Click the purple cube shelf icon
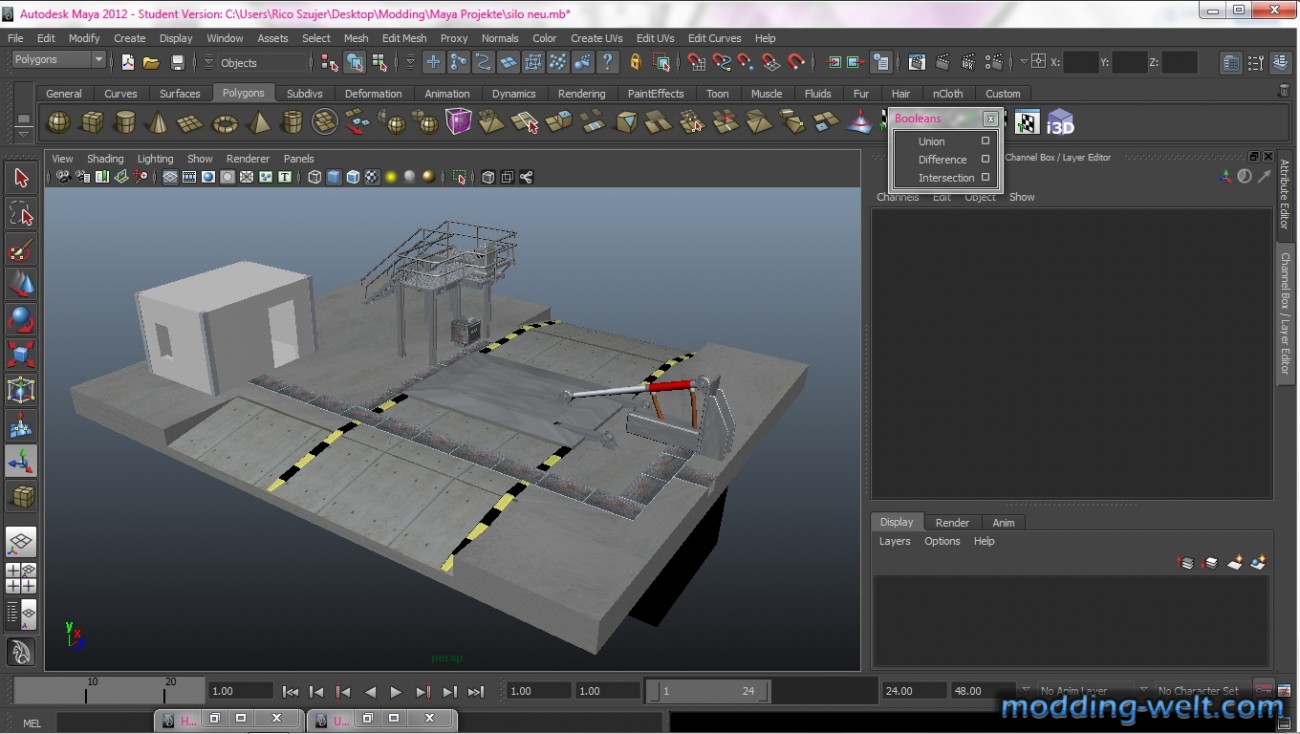Viewport: 1300px width, 734px height. [x=458, y=122]
